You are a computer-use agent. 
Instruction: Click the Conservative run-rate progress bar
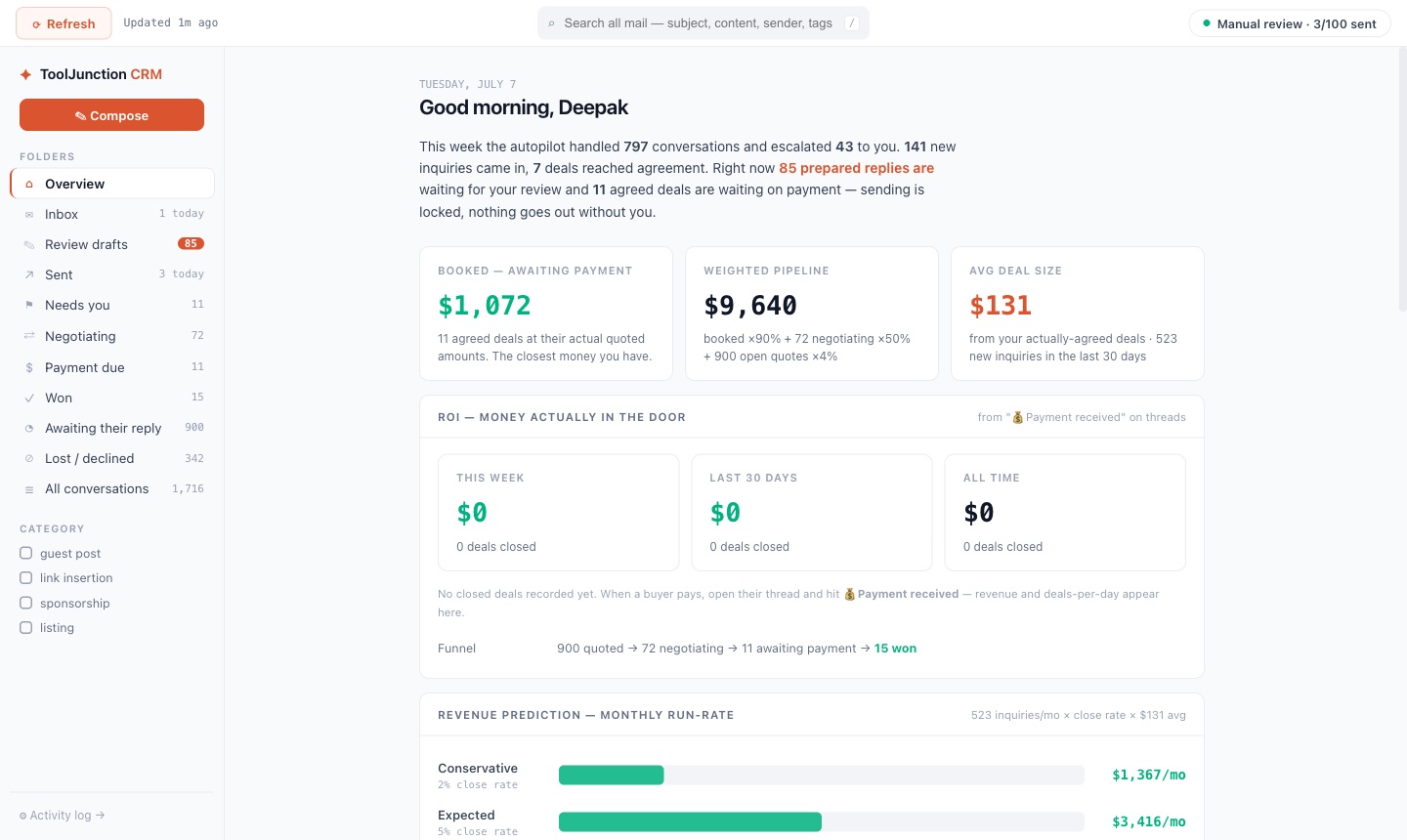pos(822,775)
